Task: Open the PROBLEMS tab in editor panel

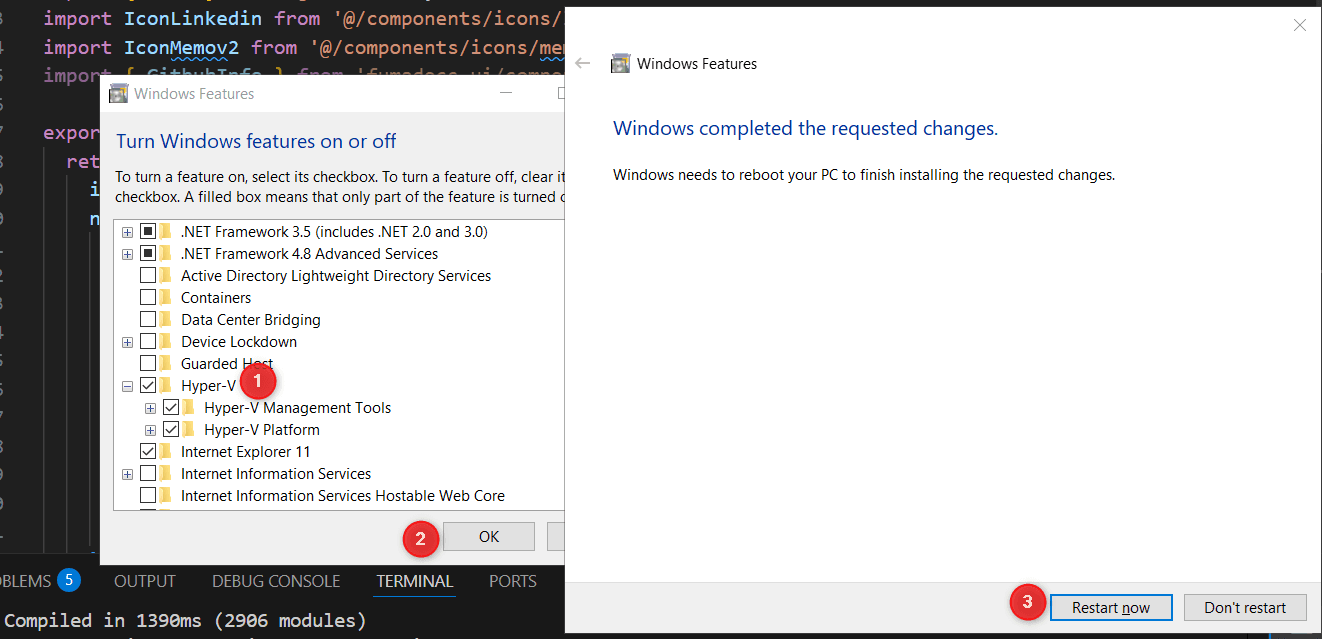Action: (x=25, y=581)
